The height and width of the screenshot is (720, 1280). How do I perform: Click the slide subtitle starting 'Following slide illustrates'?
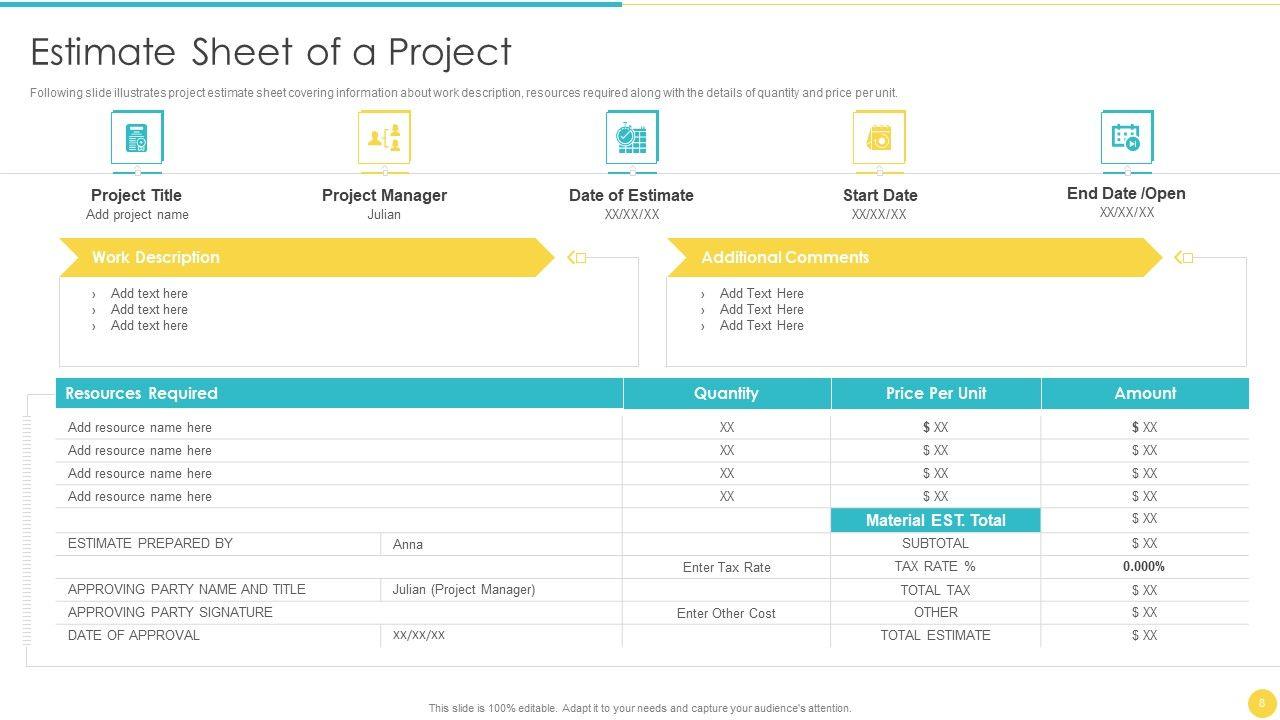tap(464, 93)
